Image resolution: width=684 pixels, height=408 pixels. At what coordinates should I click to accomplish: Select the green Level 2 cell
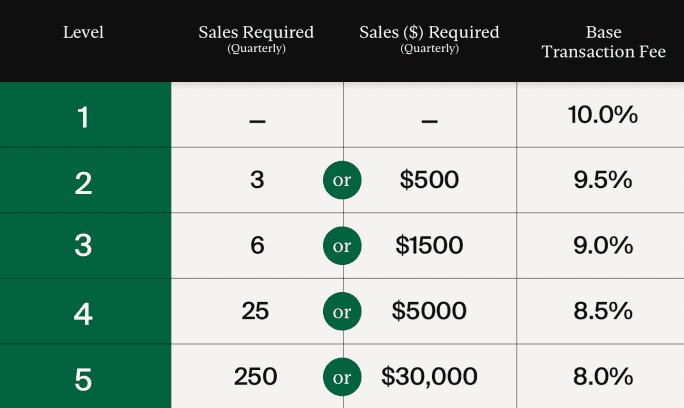(84, 181)
